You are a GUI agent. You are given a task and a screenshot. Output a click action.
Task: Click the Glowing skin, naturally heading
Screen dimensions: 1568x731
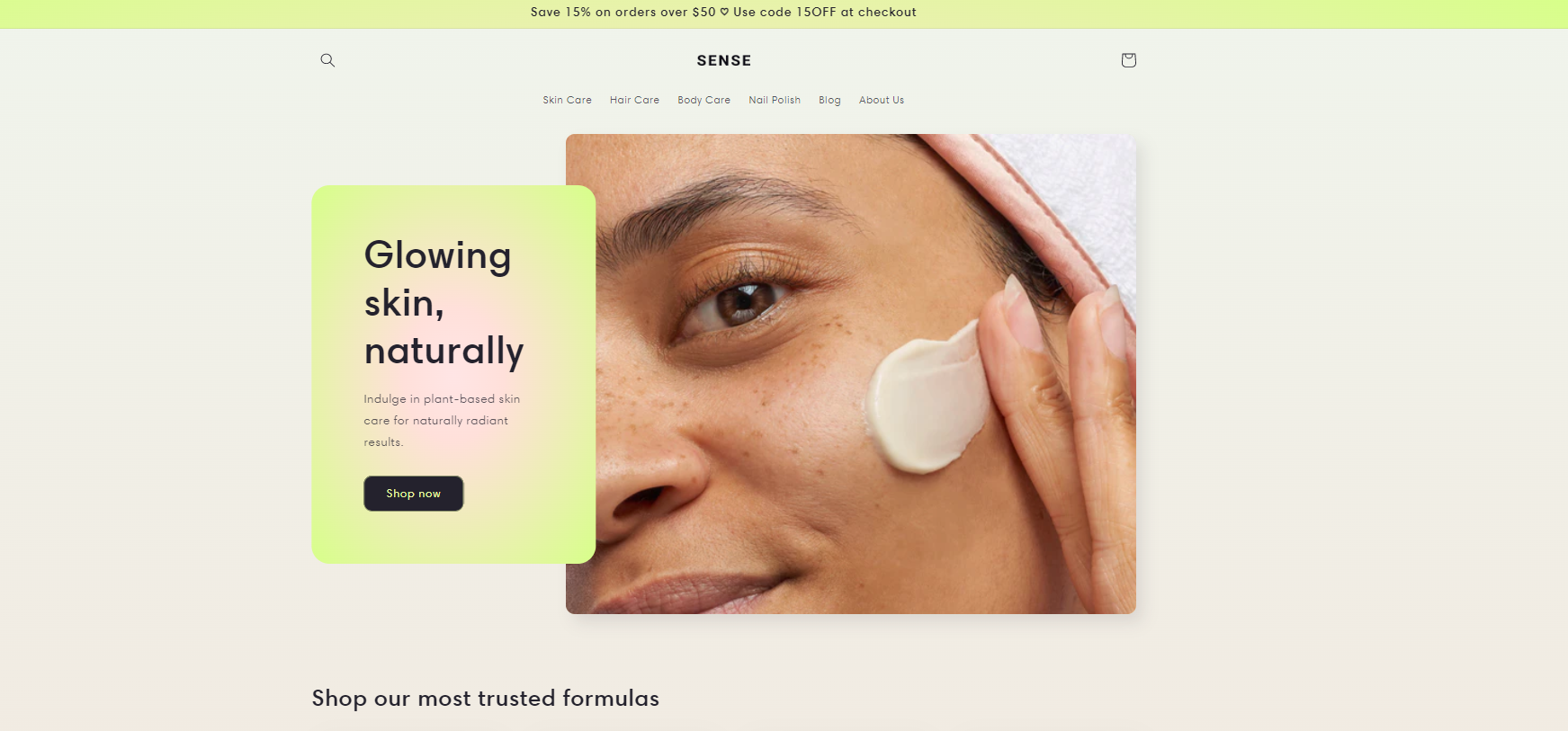click(444, 303)
